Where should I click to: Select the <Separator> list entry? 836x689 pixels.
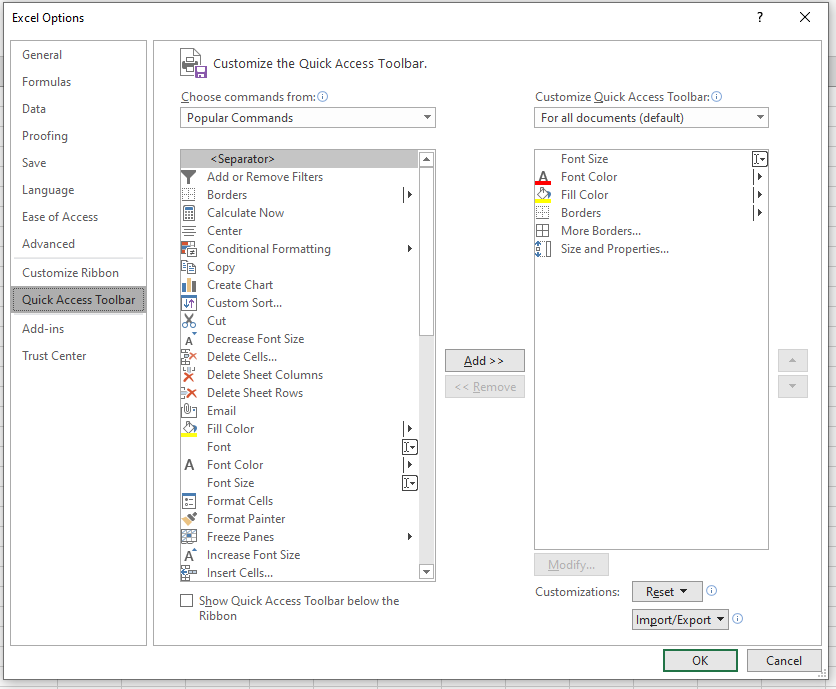299,159
